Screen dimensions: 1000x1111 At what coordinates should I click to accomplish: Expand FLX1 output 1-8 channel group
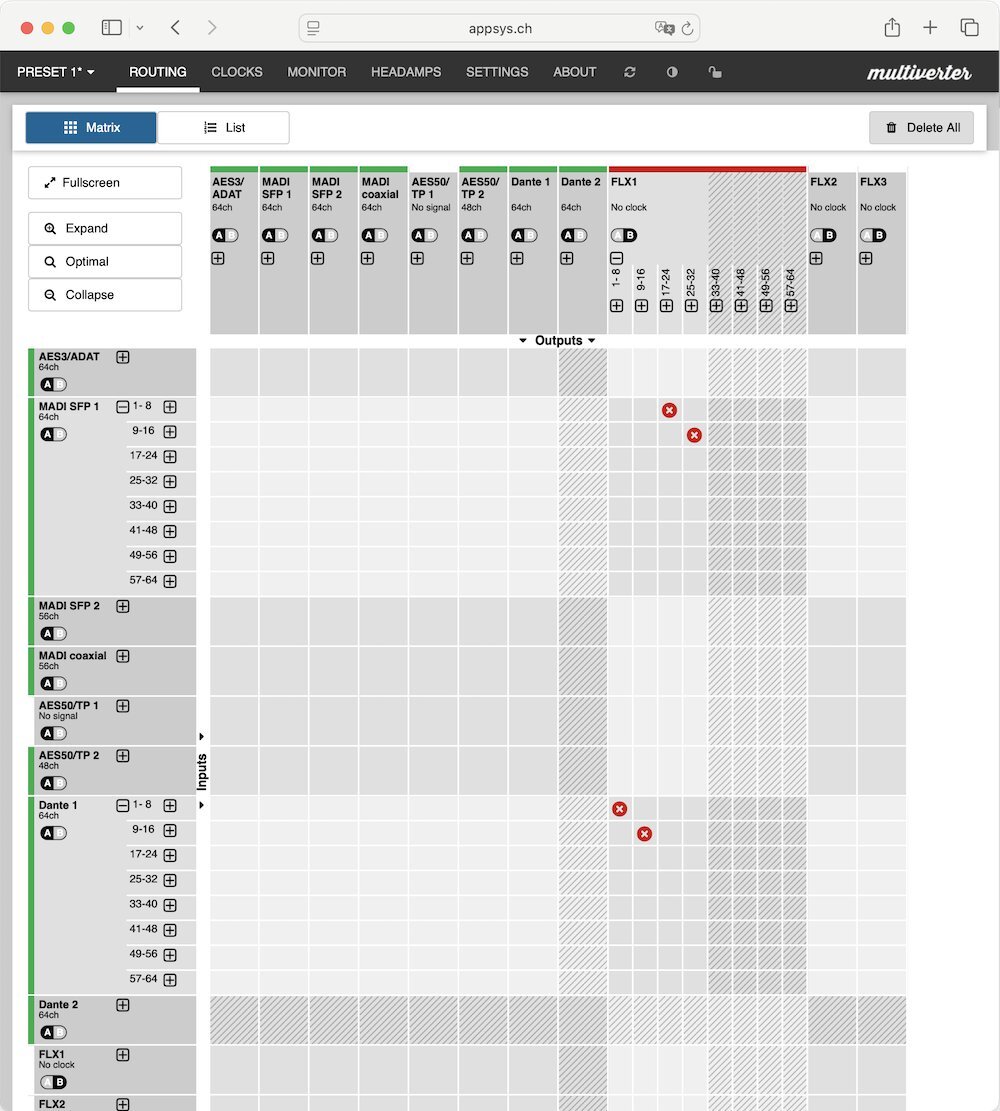pyautogui.click(x=617, y=306)
